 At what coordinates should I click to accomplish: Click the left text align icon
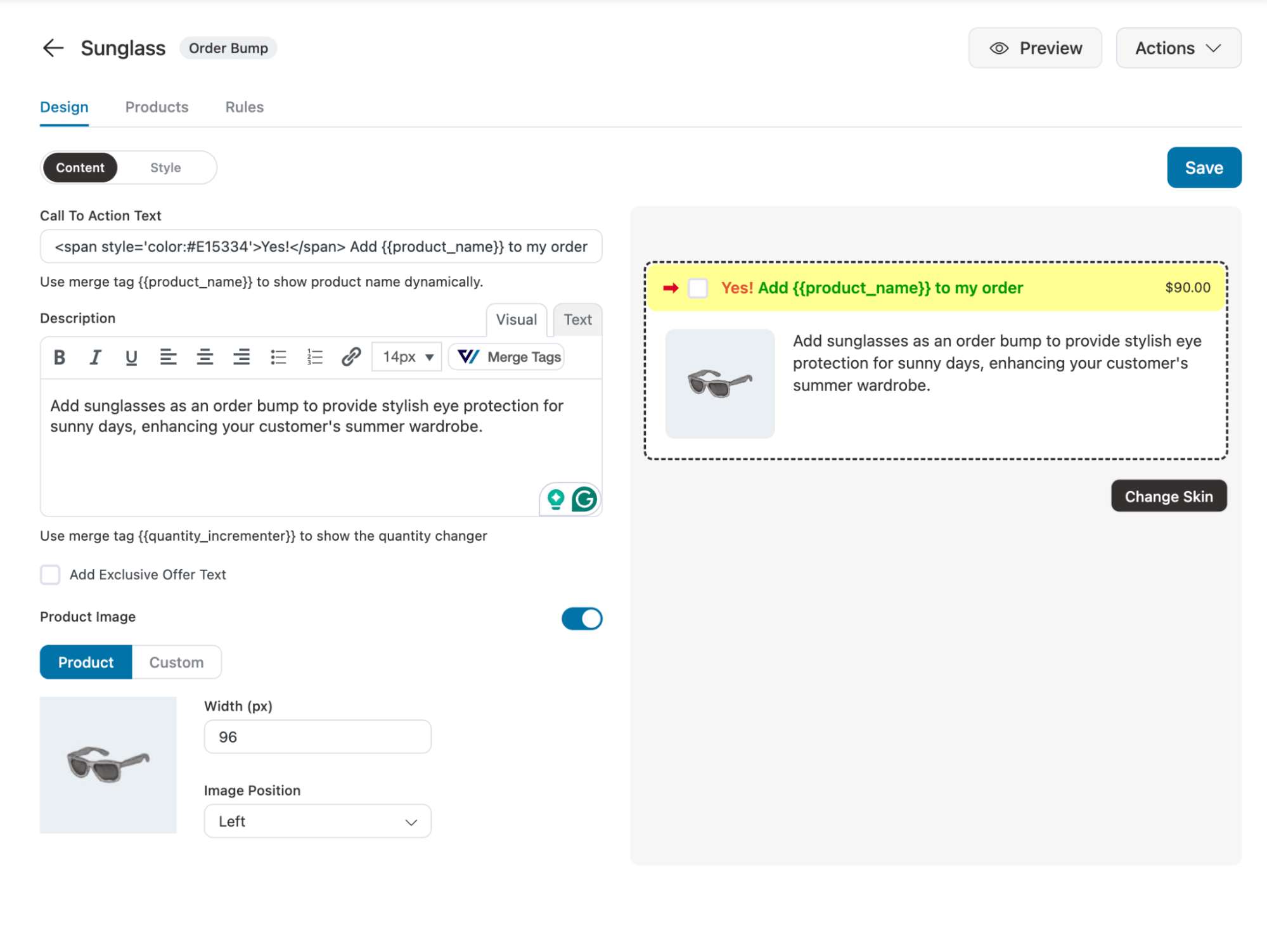[167, 357]
